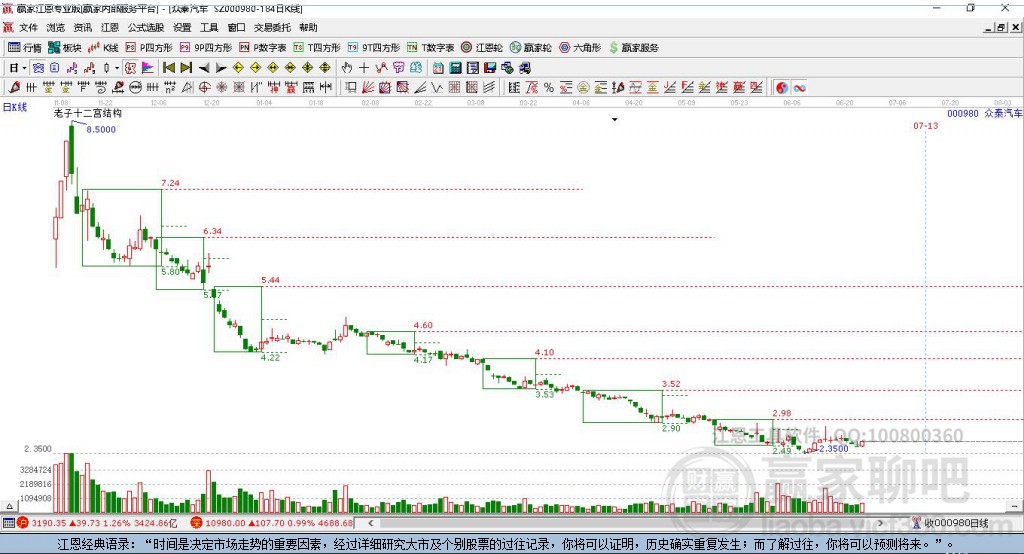Select the percent % retracement tool
The width and height of the screenshot is (1024, 554).
[x=549, y=88]
